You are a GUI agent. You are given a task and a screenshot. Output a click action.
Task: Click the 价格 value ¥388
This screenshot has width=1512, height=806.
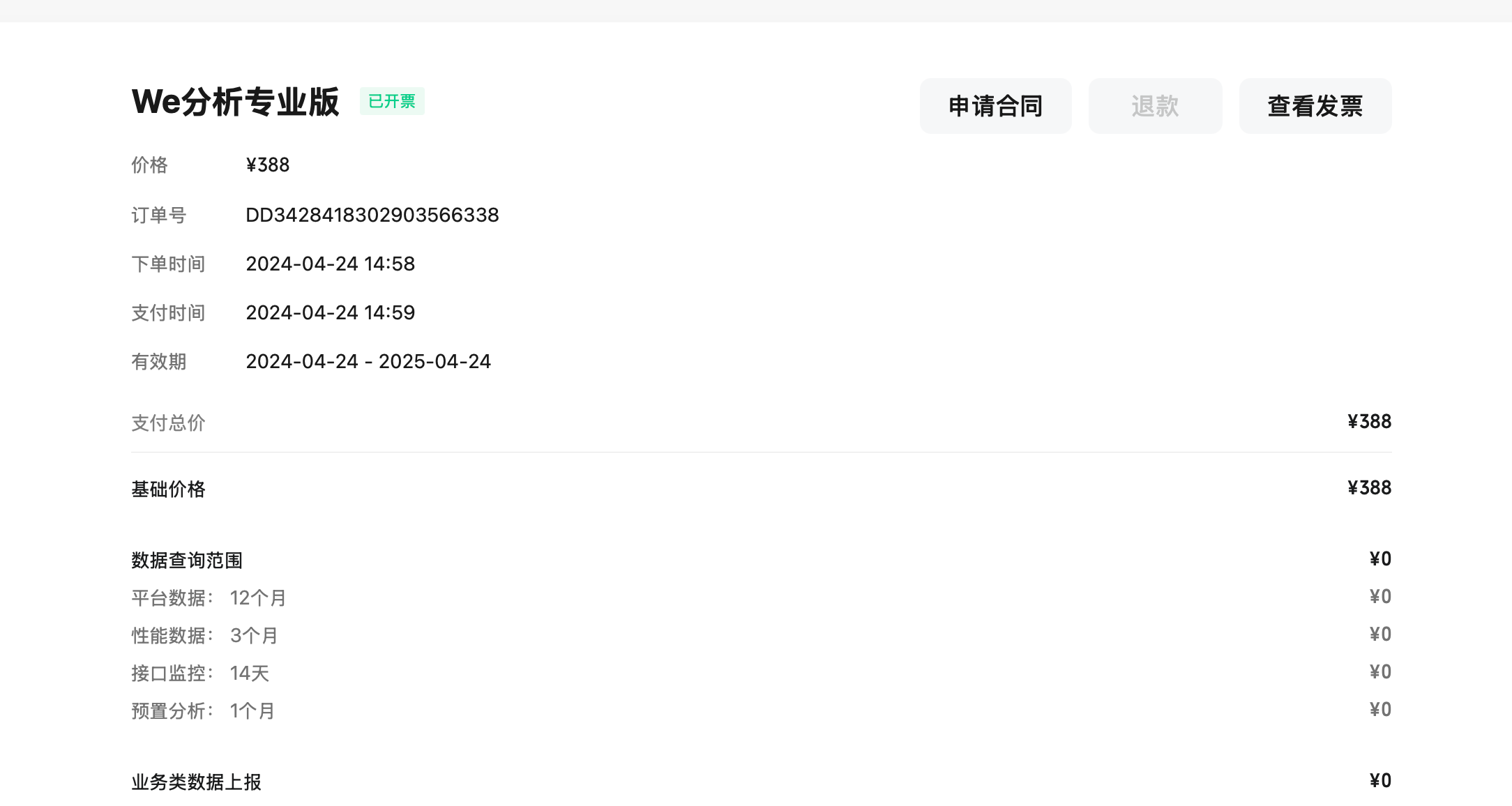click(267, 165)
